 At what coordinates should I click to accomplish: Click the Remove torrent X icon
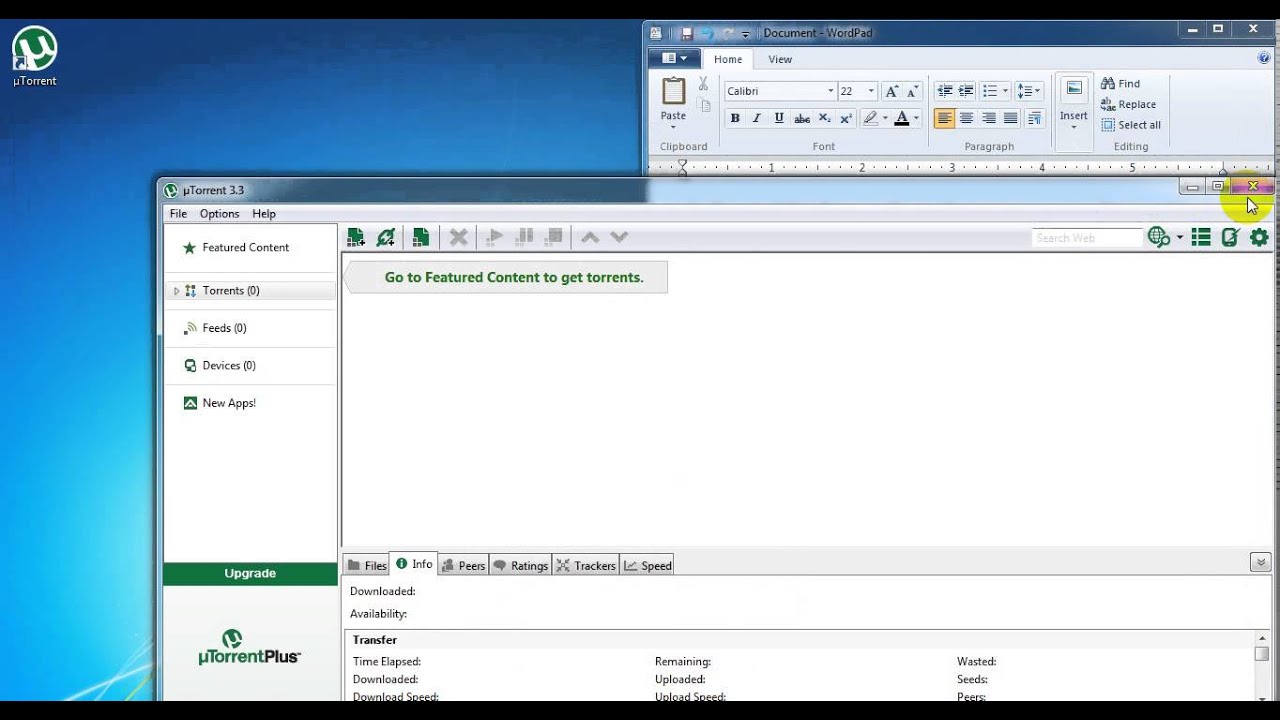point(458,237)
